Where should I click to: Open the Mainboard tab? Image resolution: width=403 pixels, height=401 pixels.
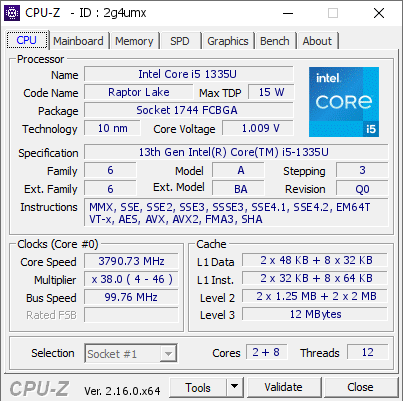pyautogui.click(x=78, y=41)
